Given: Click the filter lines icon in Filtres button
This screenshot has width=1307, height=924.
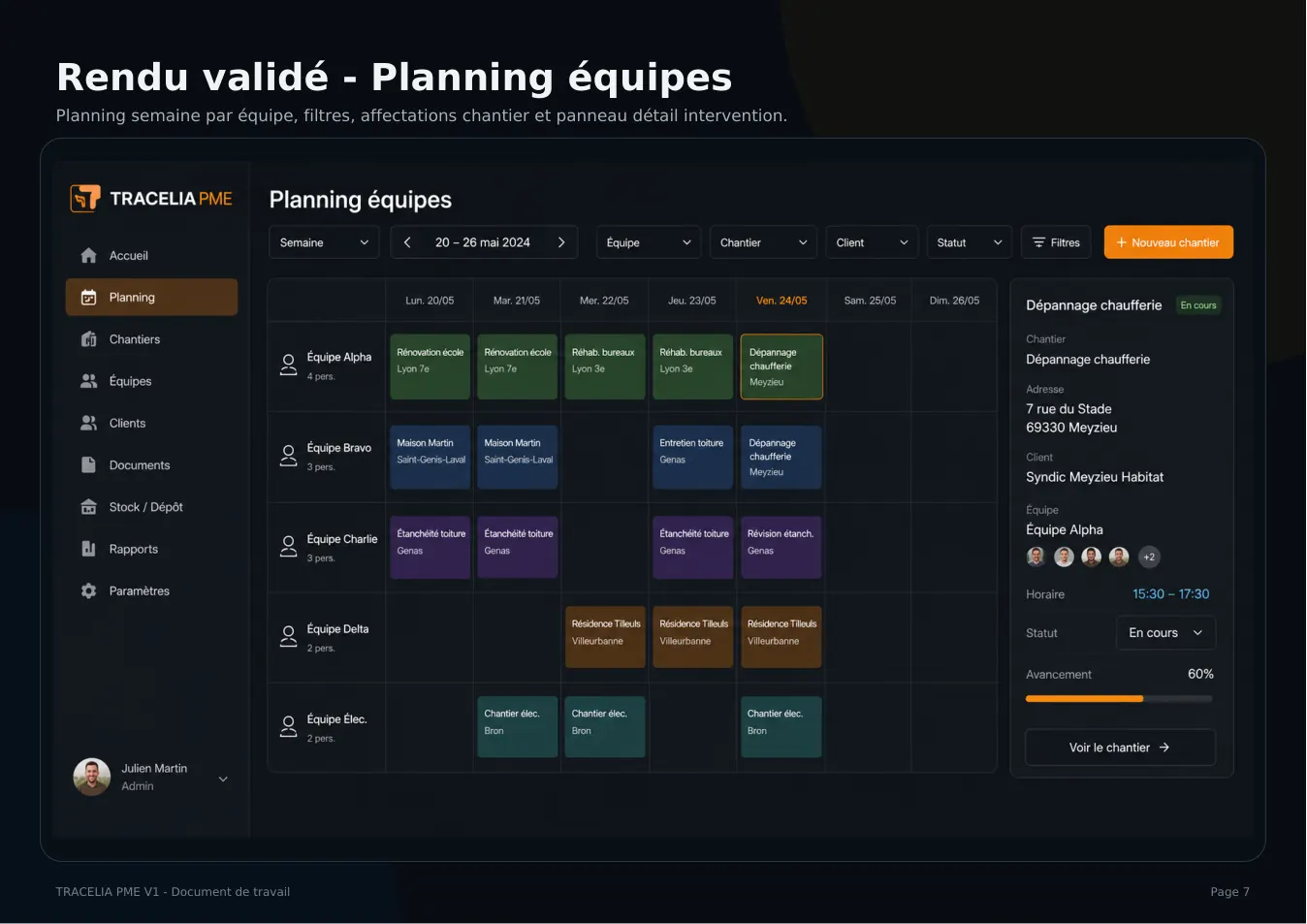Looking at the screenshot, I should pyautogui.click(x=1038, y=242).
